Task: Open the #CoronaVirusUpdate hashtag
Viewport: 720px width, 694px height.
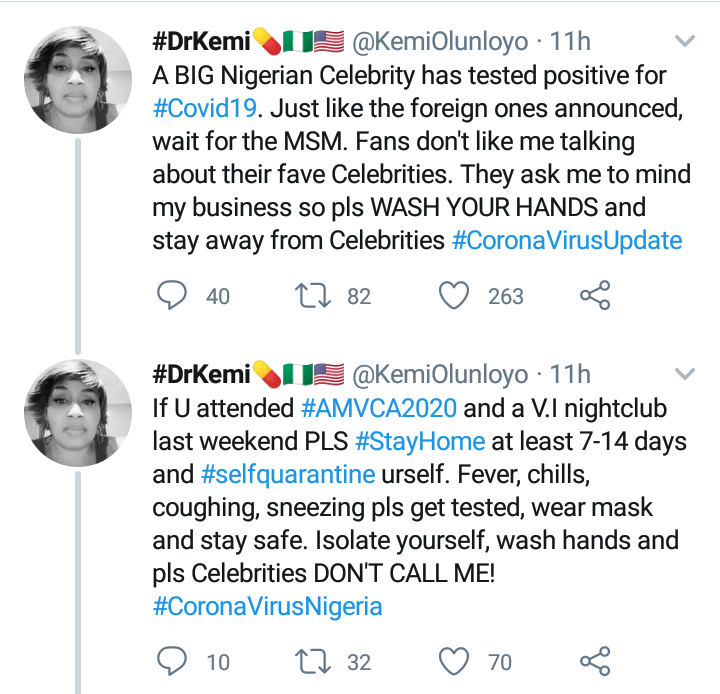Action: 568,240
